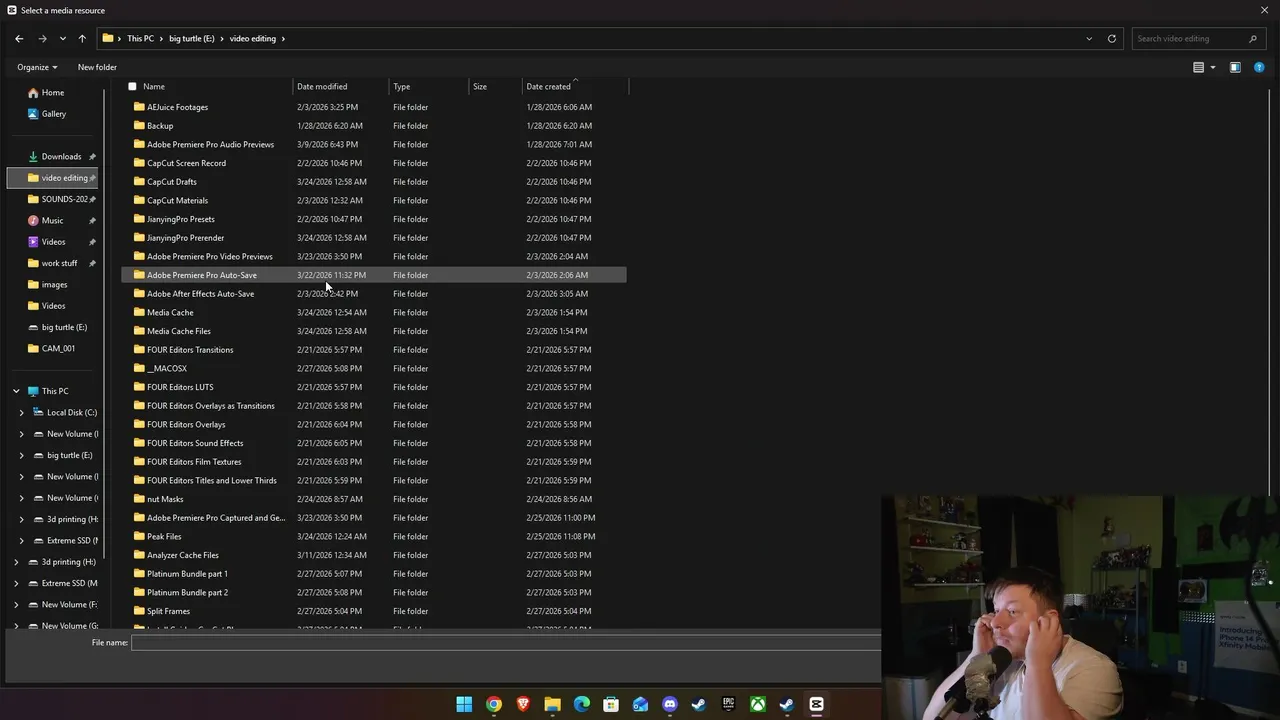Click the New folder button
The height and width of the screenshot is (720, 1280).
coord(97,67)
